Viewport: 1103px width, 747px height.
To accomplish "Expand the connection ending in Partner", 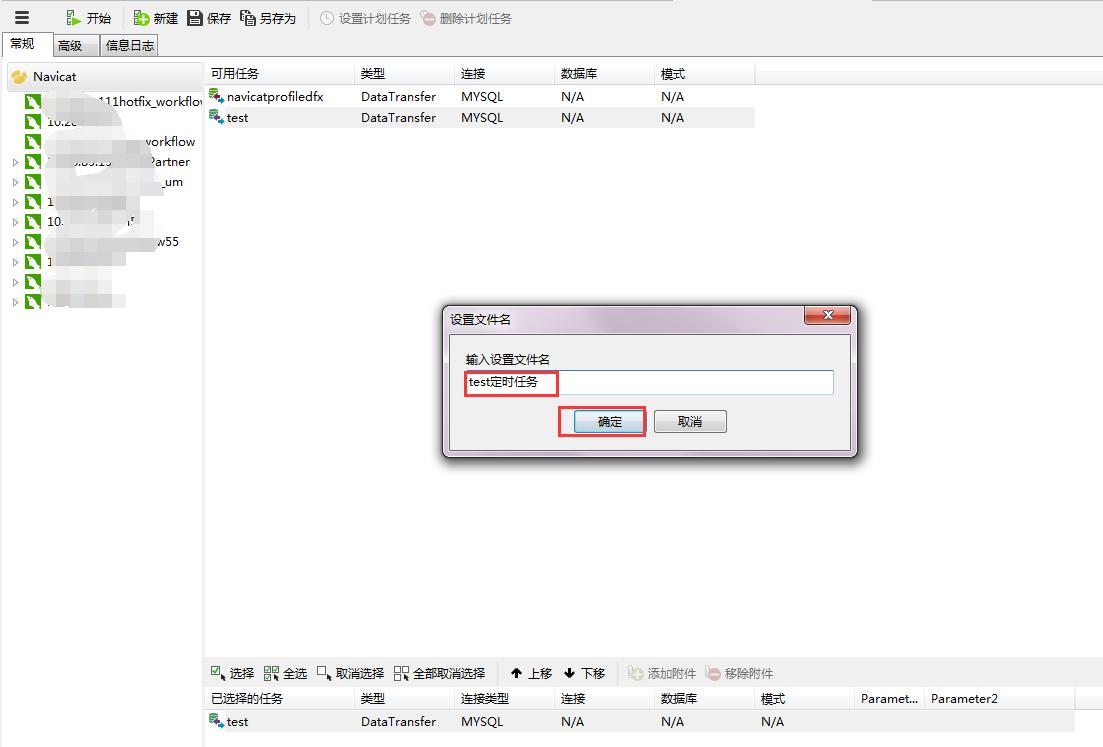I will (x=15, y=162).
